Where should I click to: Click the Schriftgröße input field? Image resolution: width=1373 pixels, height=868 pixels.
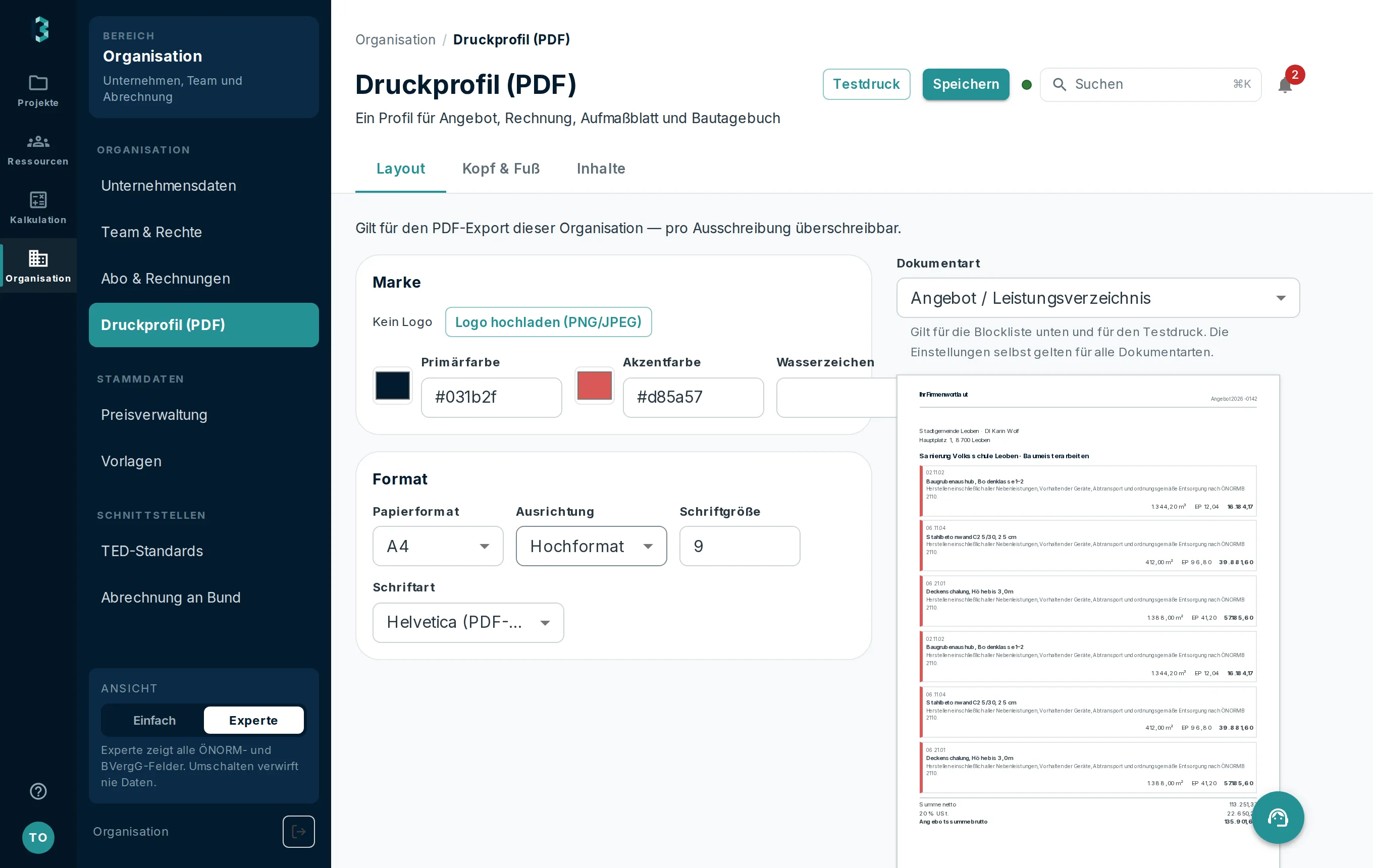740,546
